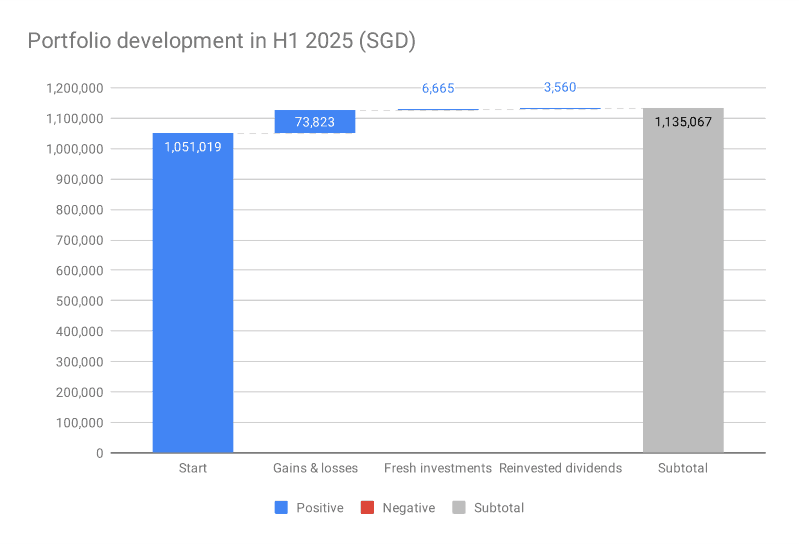Click the 73,823 data label
This screenshot has height=544, width=799.
click(x=315, y=123)
